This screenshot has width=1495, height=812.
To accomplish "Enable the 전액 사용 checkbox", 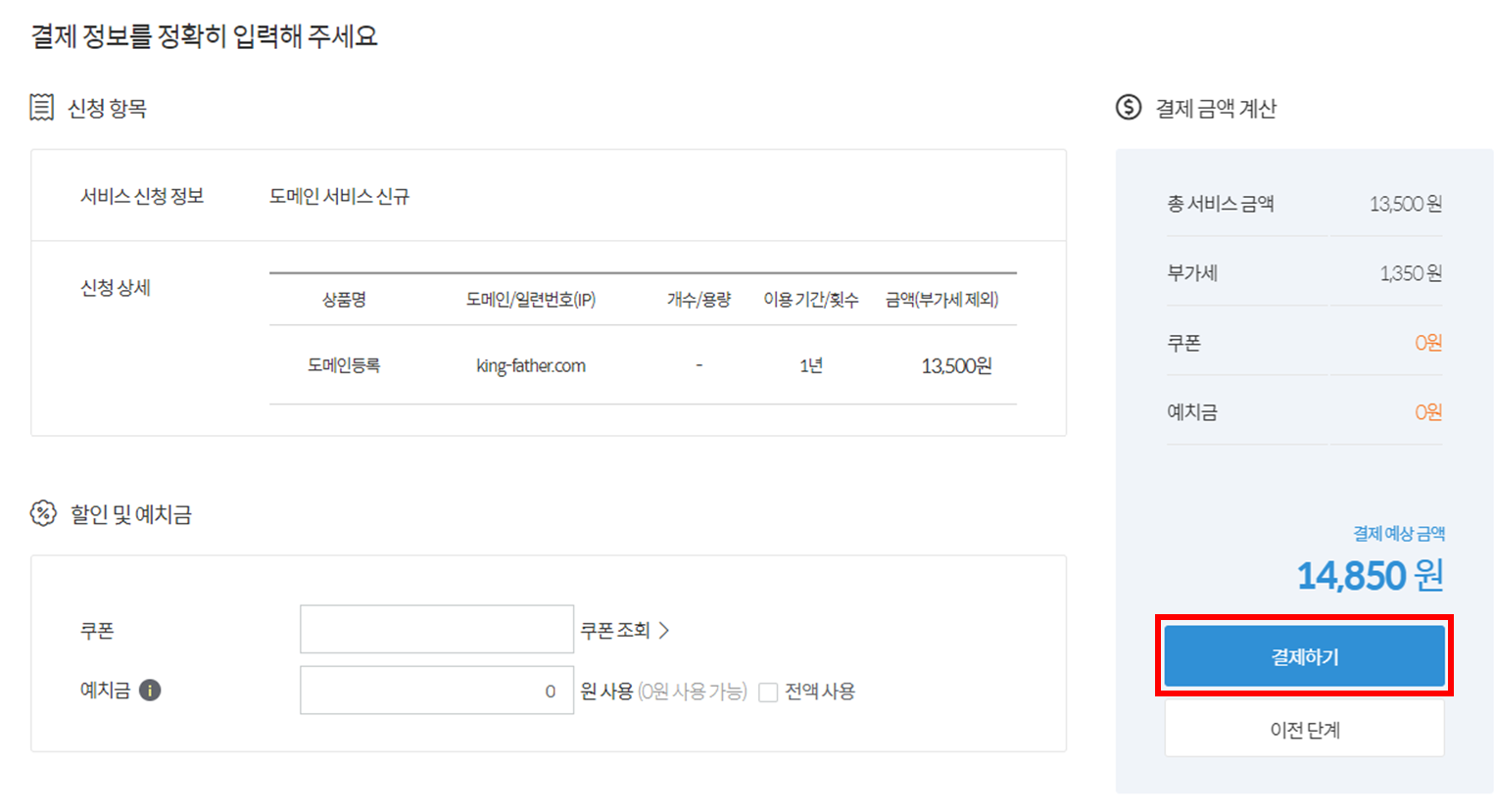I will click(x=768, y=693).
